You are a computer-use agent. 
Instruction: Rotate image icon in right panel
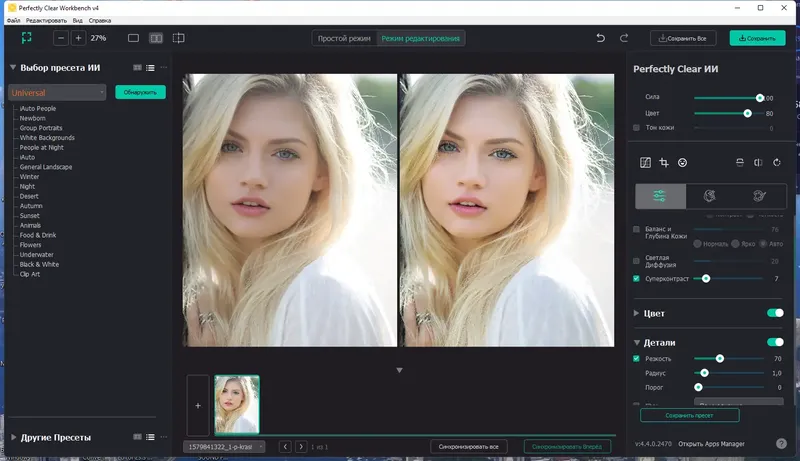tap(777, 163)
